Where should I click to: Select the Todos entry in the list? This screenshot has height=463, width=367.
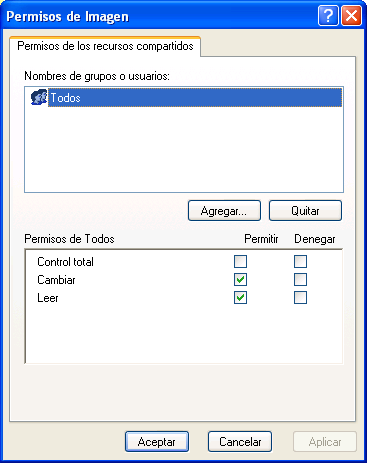point(195,98)
